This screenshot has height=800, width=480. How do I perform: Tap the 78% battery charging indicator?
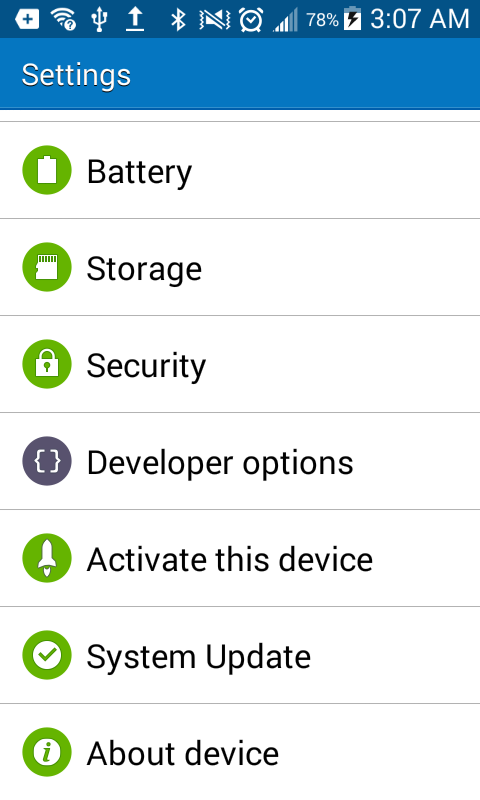(334, 19)
